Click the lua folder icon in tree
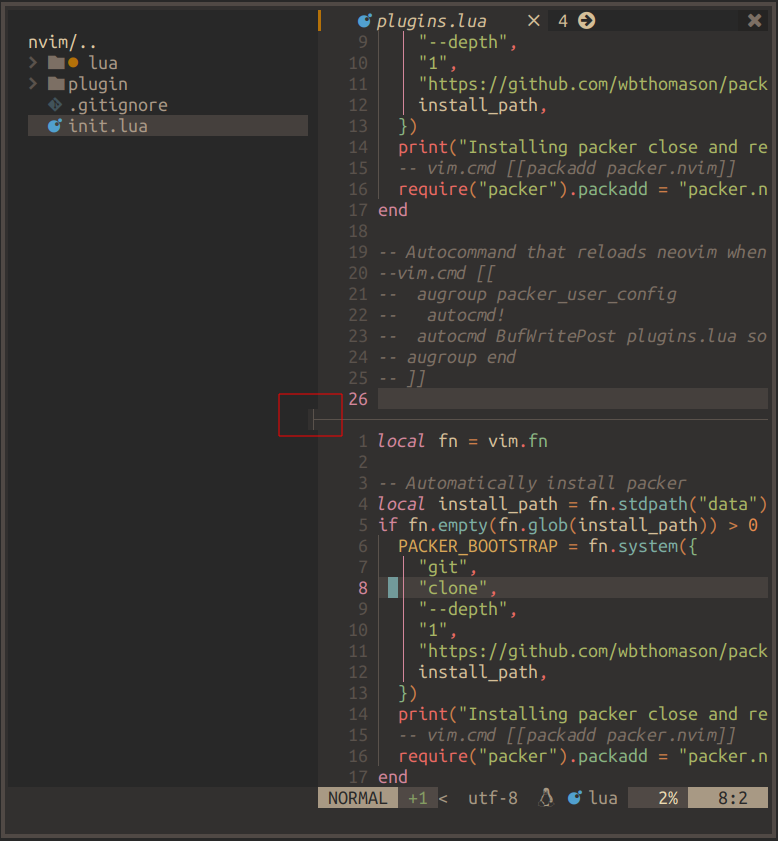Screen dimensions: 778x841 coord(56,63)
